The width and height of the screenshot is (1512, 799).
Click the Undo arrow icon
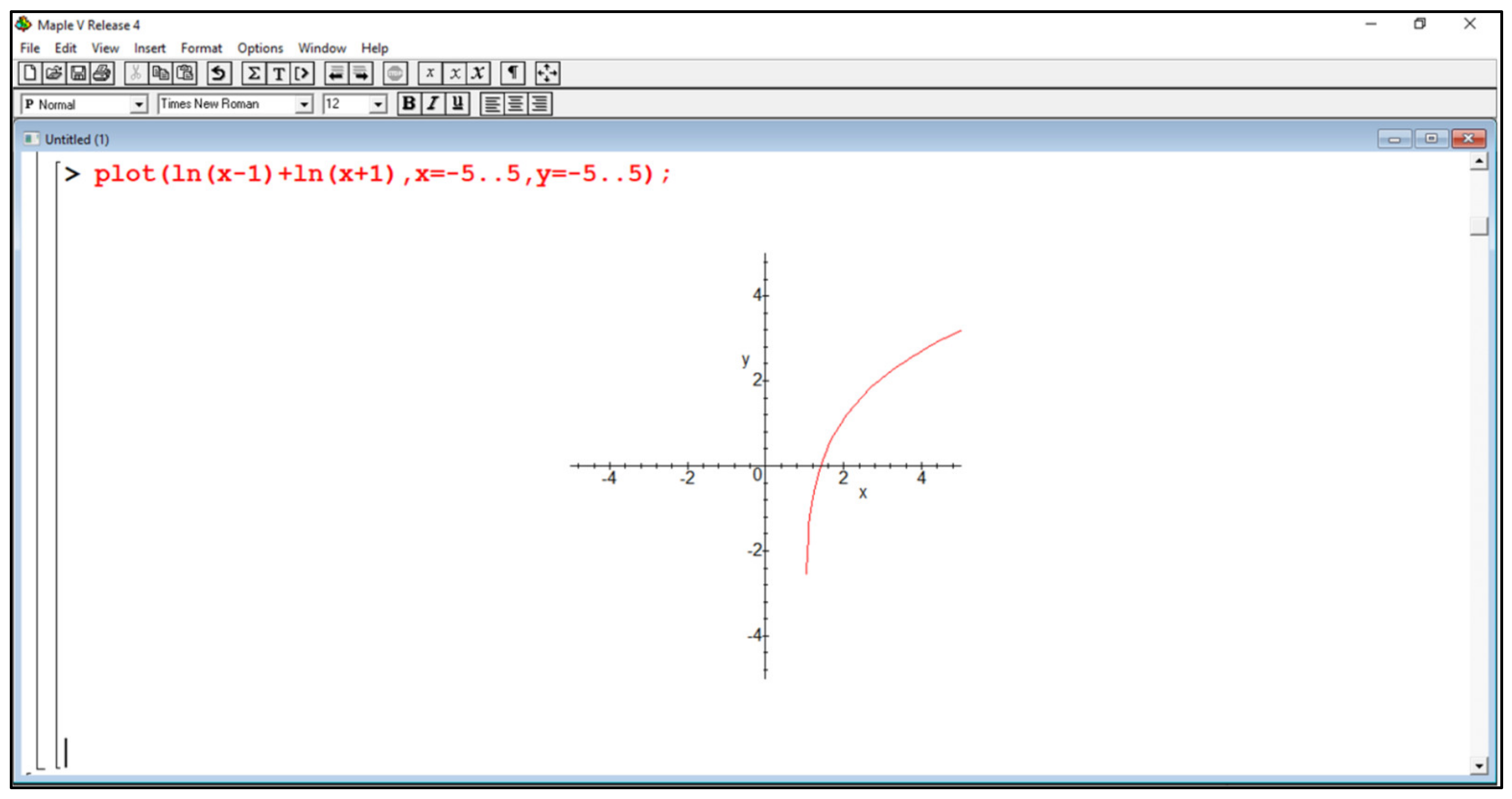tap(218, 73)
